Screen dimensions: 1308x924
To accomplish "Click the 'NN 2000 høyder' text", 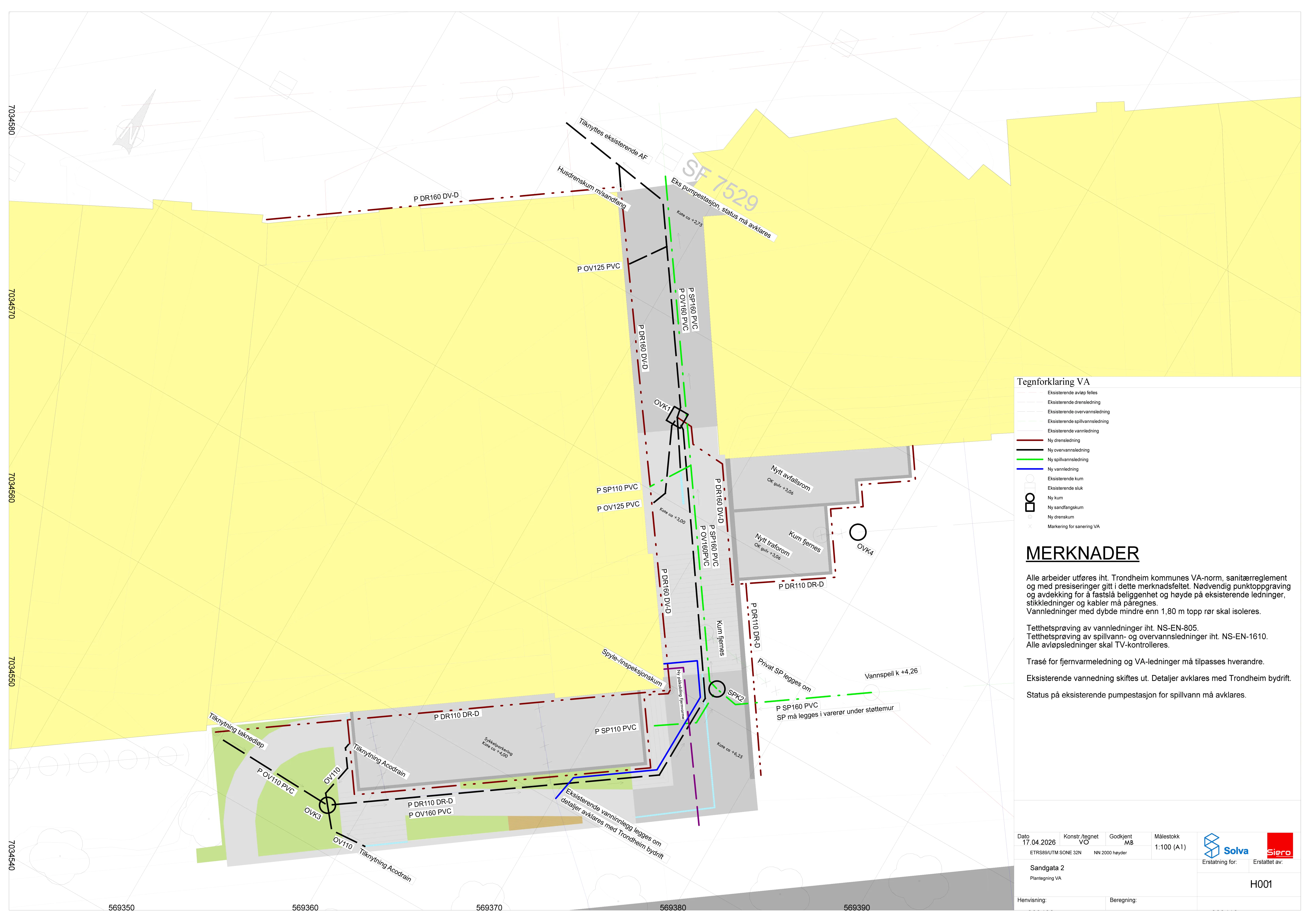I will click(1110, 853).
